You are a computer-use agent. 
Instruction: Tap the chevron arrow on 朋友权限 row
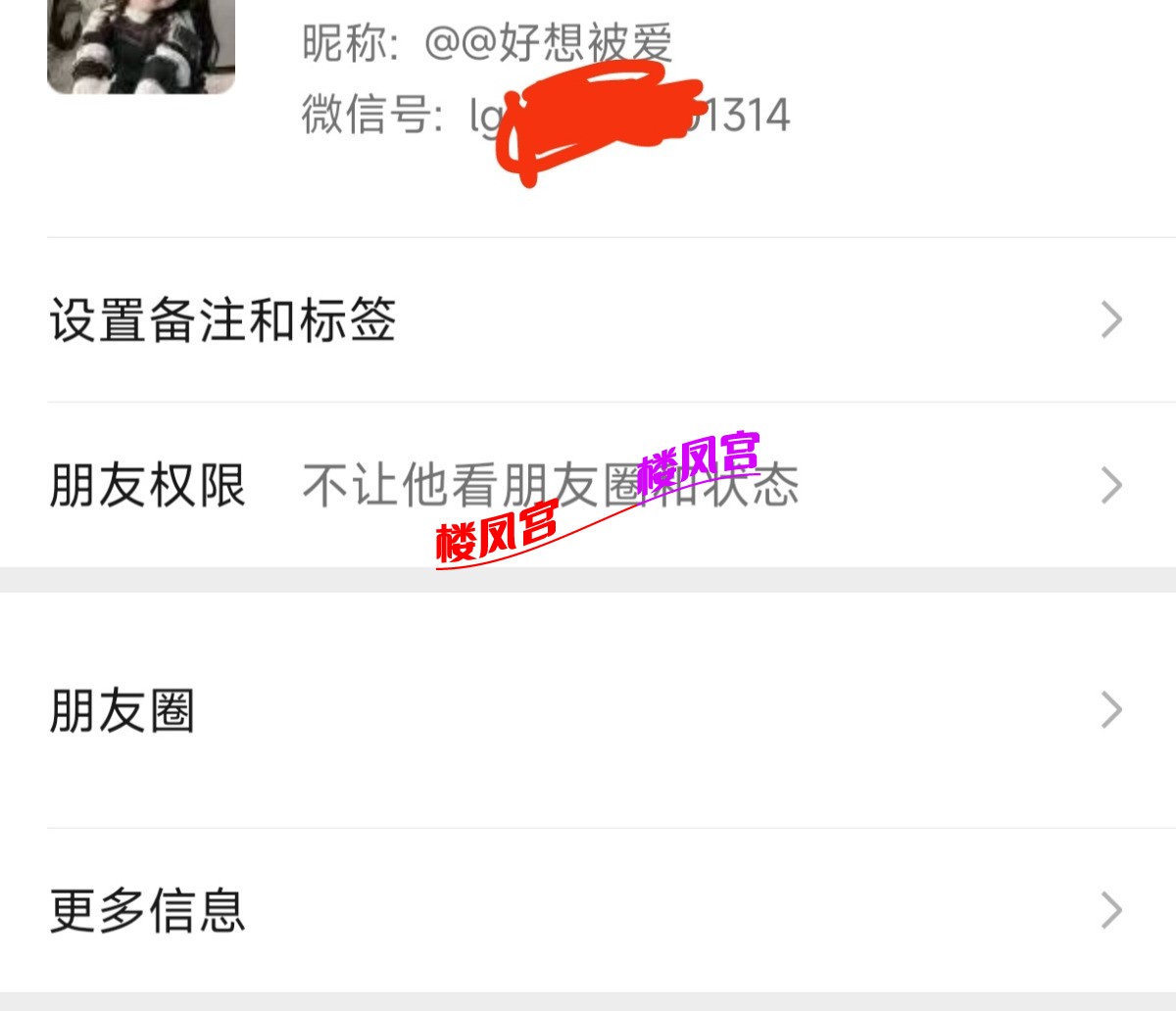(x=1111, y=485)
